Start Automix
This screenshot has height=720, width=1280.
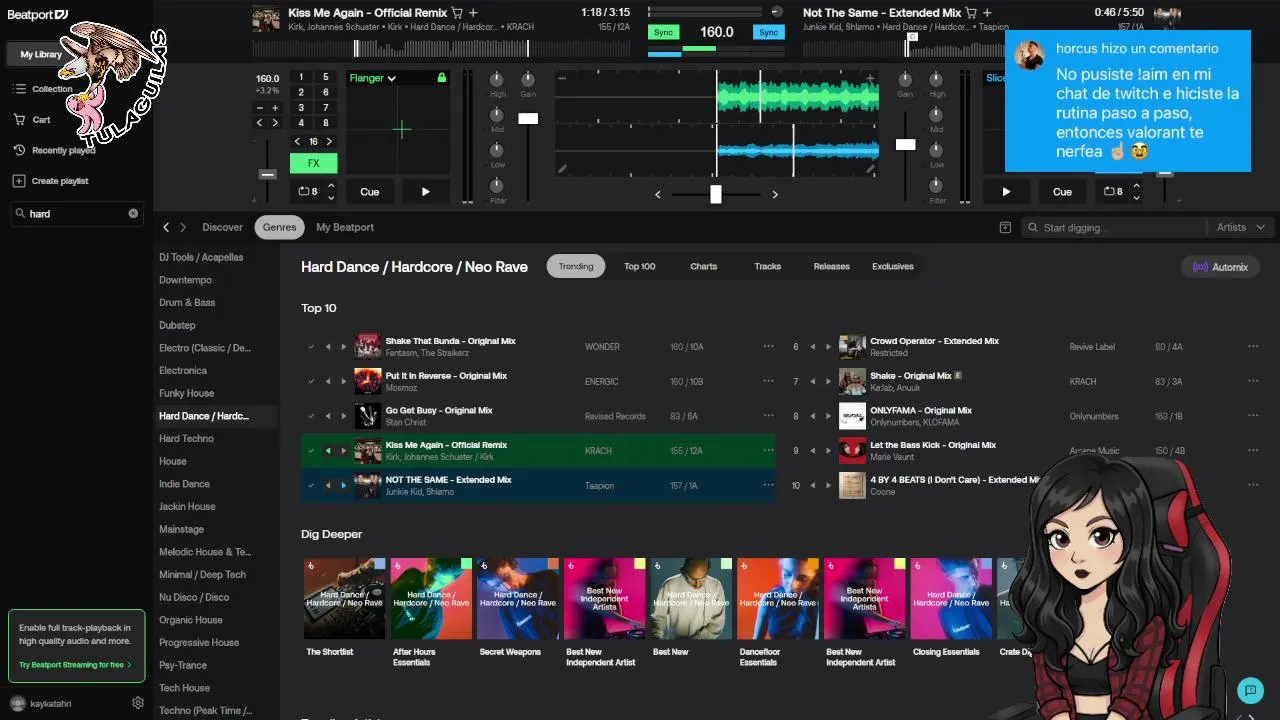click(1220, 267)
